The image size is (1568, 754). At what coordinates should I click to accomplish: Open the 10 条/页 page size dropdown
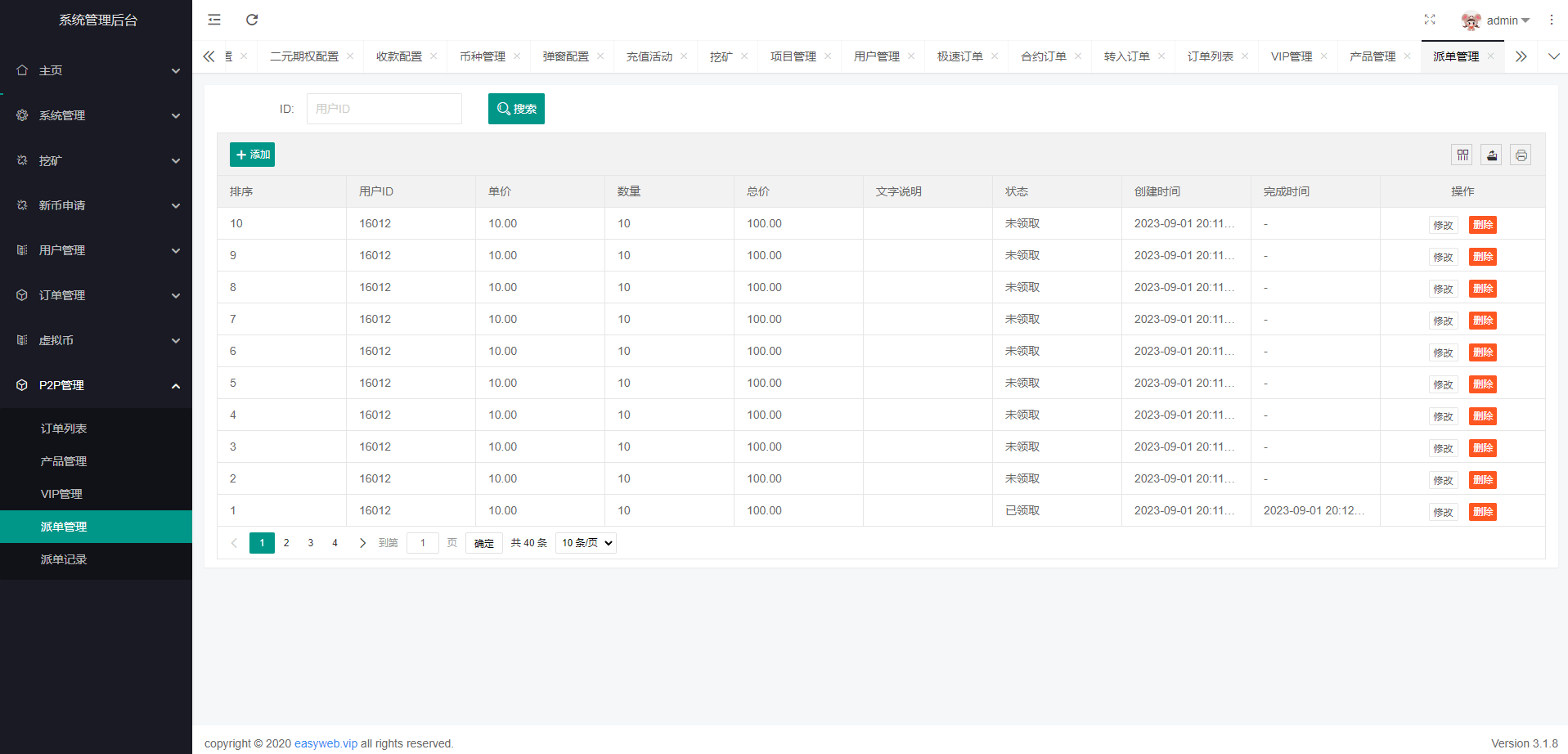(586, 543)
